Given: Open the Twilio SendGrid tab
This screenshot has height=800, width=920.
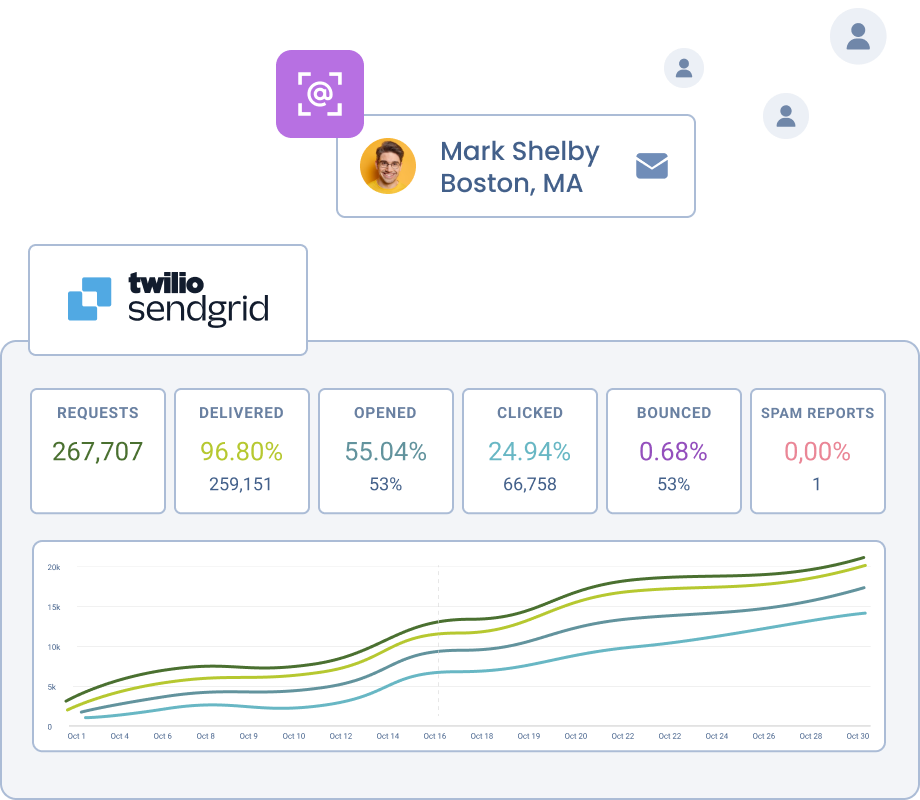Looking at the screenshot, I should tap(168, 299).
